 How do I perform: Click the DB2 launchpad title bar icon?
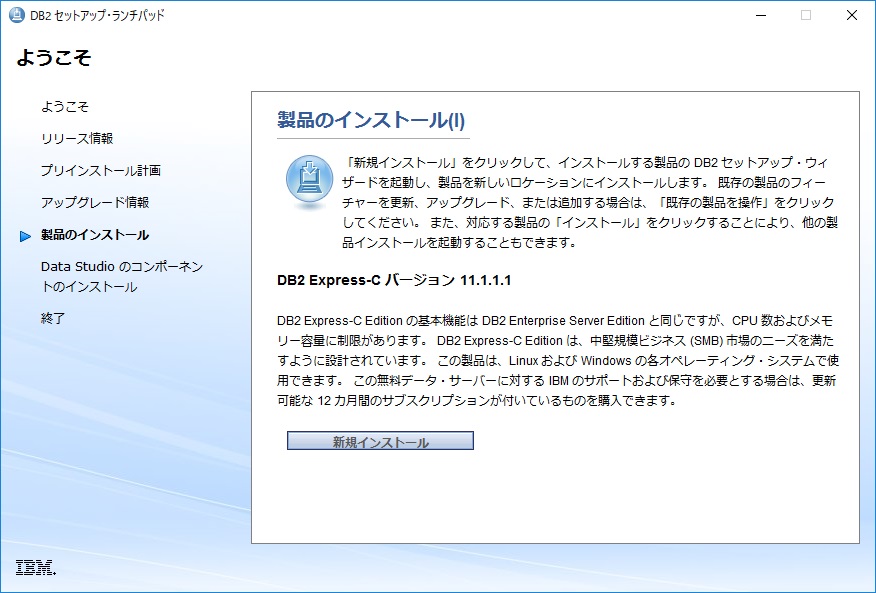(x=17, y=15)
